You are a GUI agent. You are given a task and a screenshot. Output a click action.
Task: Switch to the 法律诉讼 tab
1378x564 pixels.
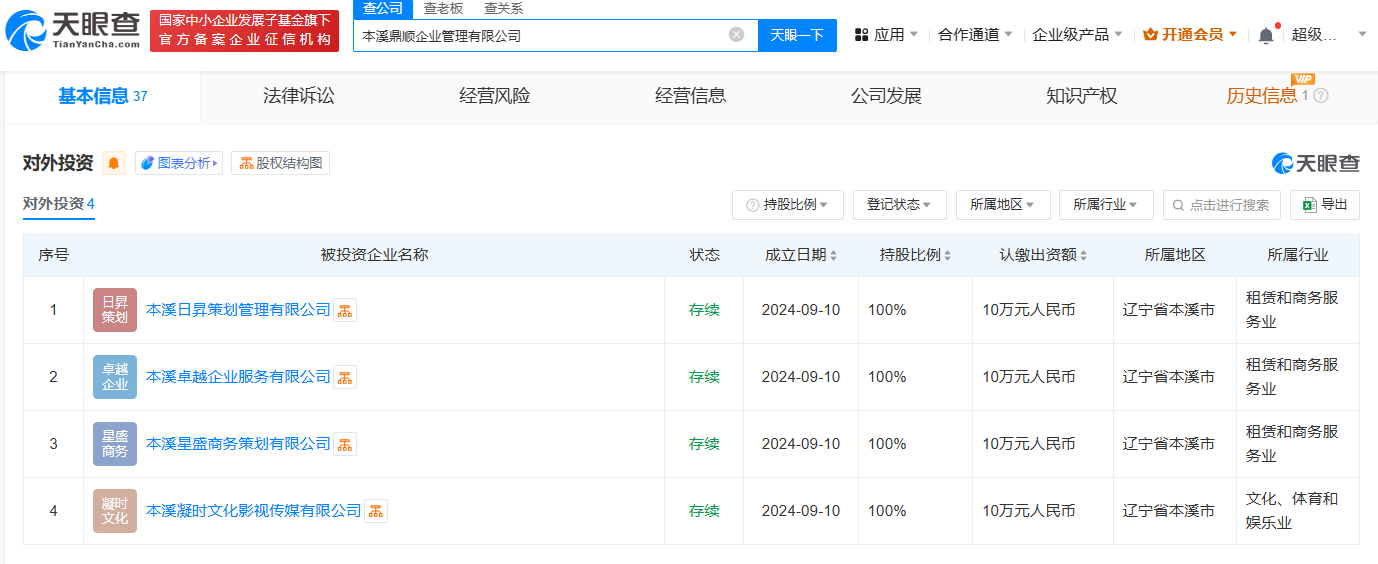click(x=298, y=96)
